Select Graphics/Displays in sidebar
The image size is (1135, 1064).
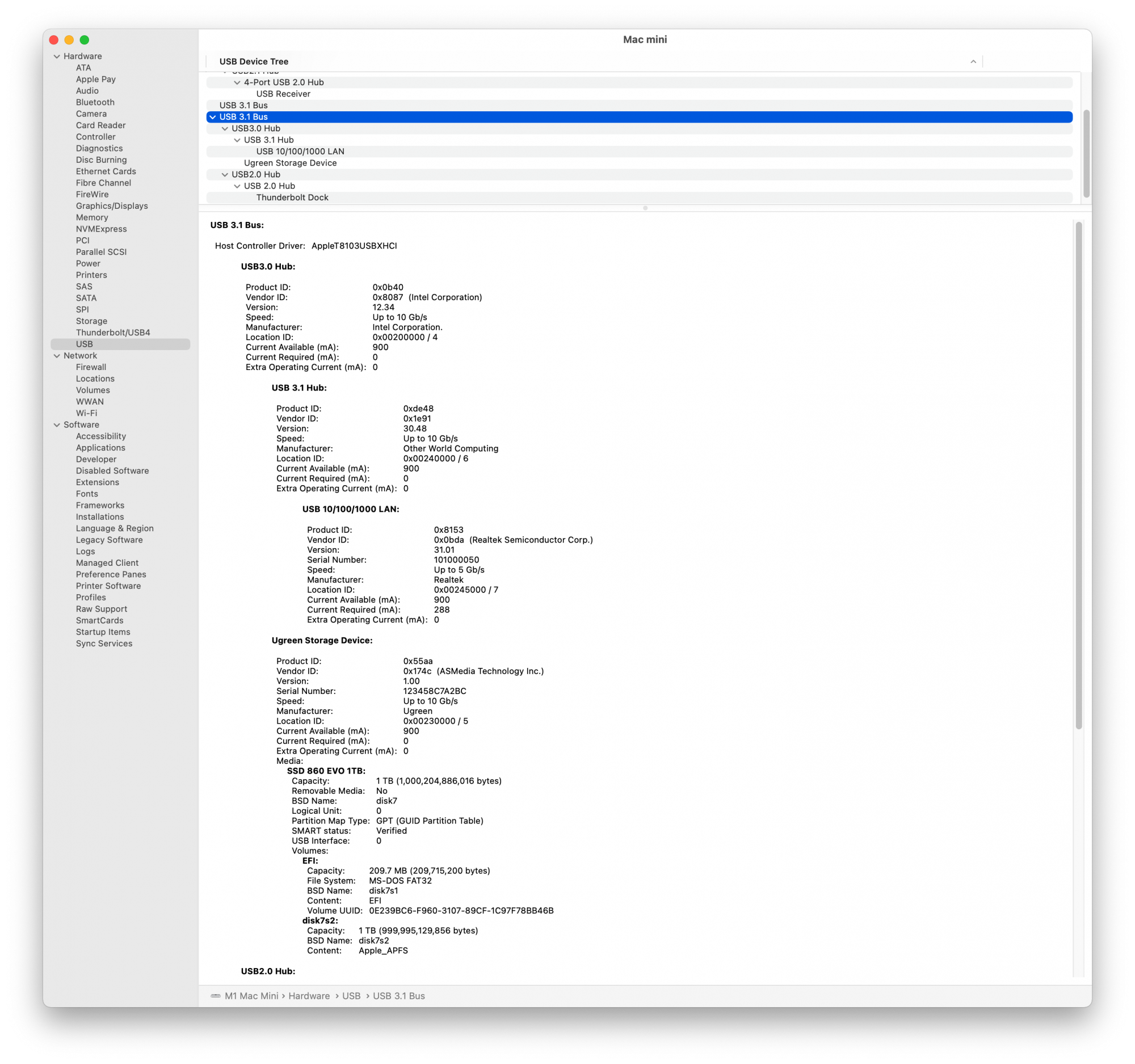click(x=112, y=206)
